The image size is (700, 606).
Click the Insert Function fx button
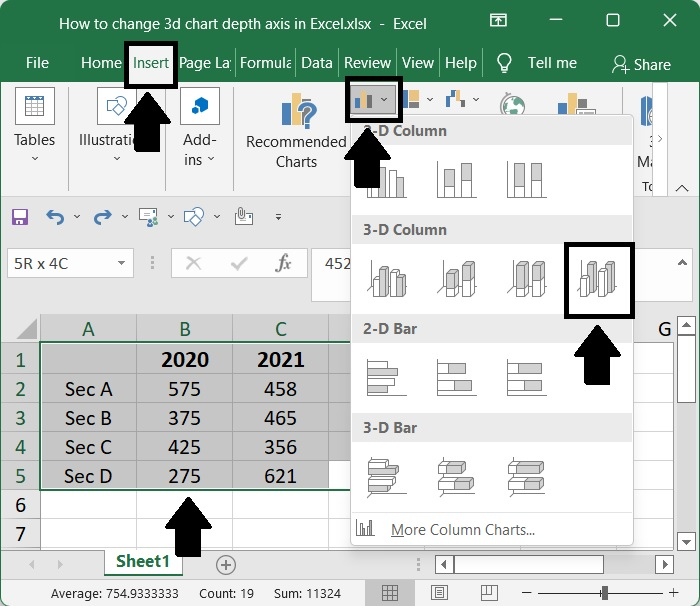(x=283, y=263)
